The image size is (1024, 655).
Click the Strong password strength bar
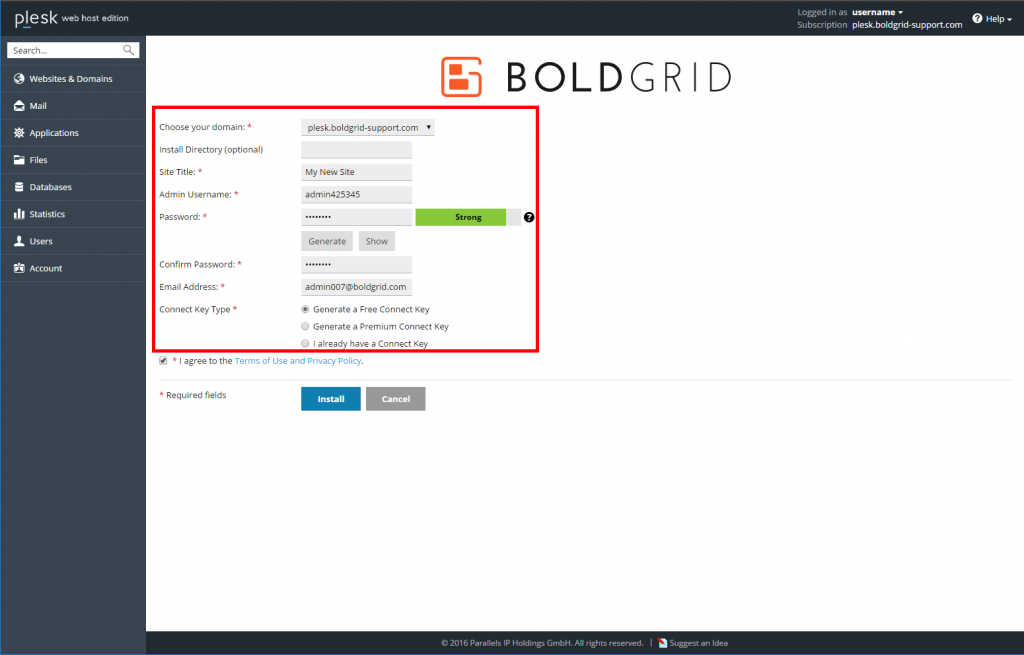coord(468,217)
